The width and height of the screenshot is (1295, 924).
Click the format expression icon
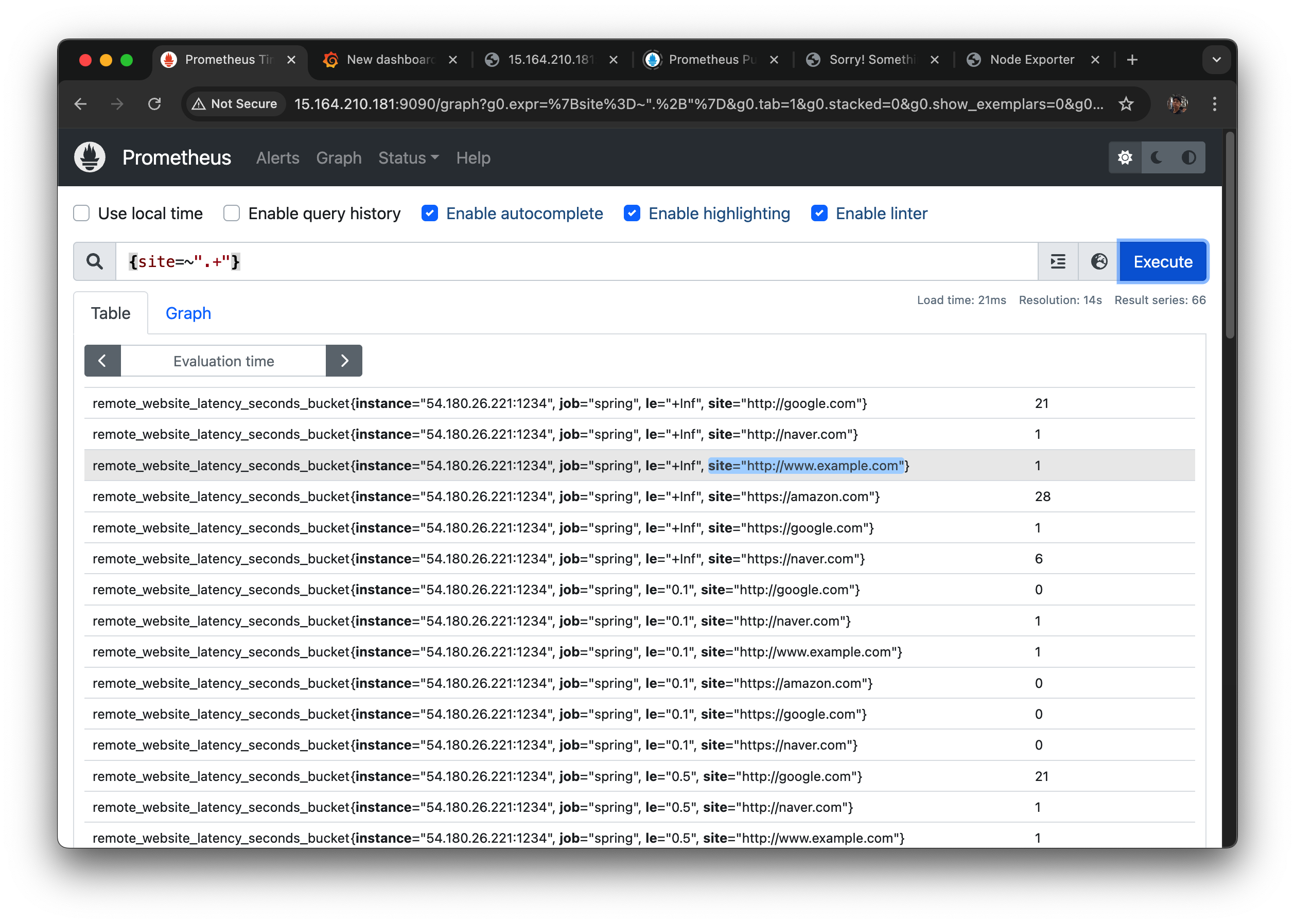click(1058, 262)
